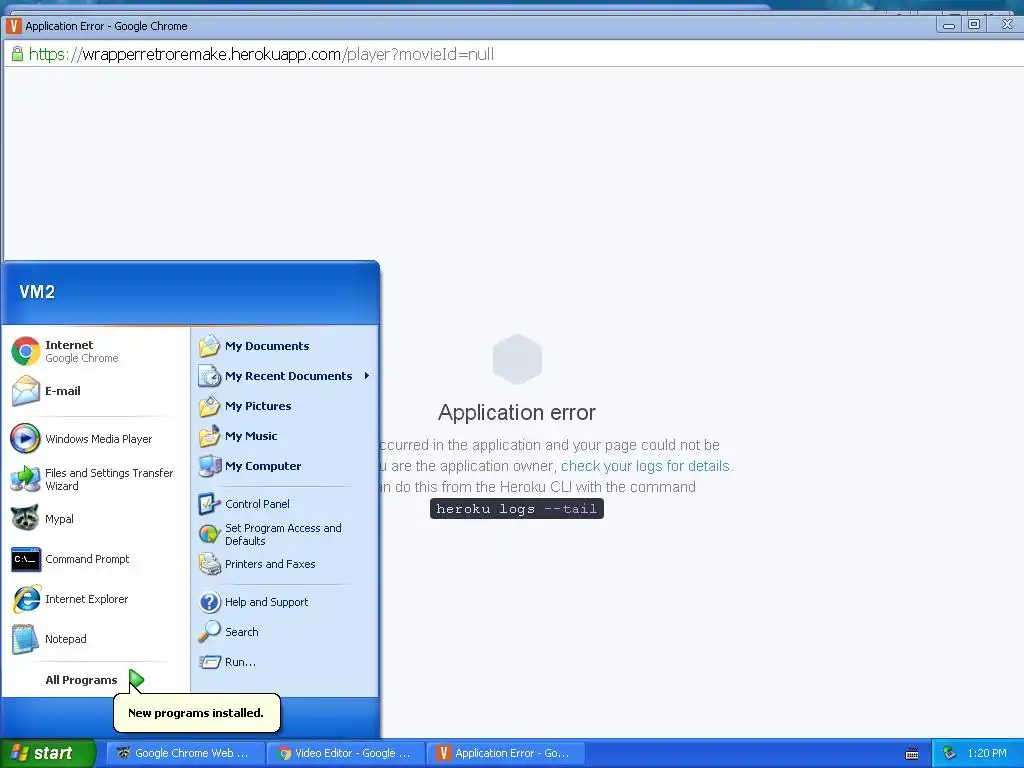Click the URL in the address bar
The height and width of the screenshot is (768, 1024).
click(x=261, y=54)
